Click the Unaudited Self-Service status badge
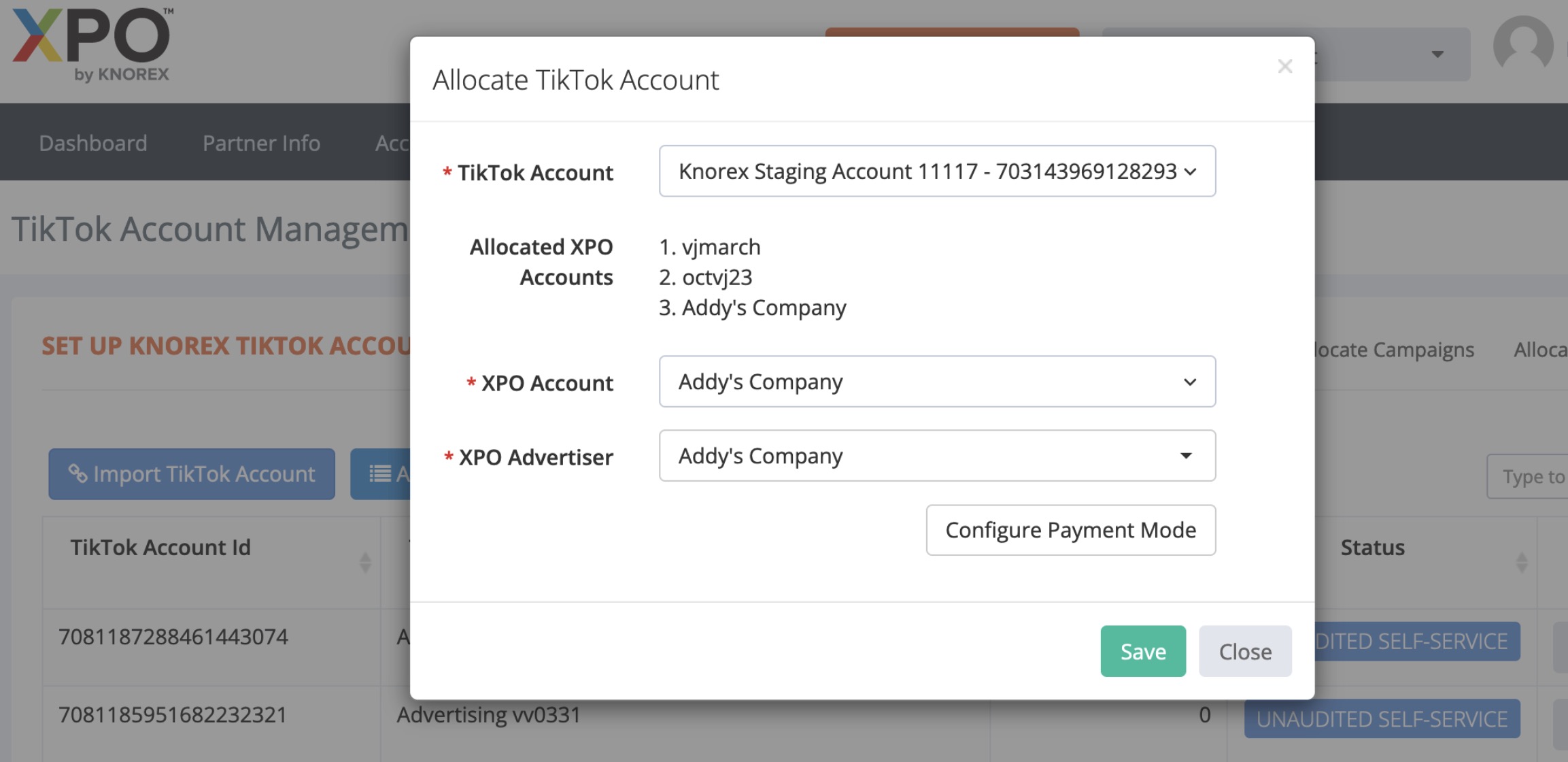This screenshot has width=1568, height=762. (1382, 718)
